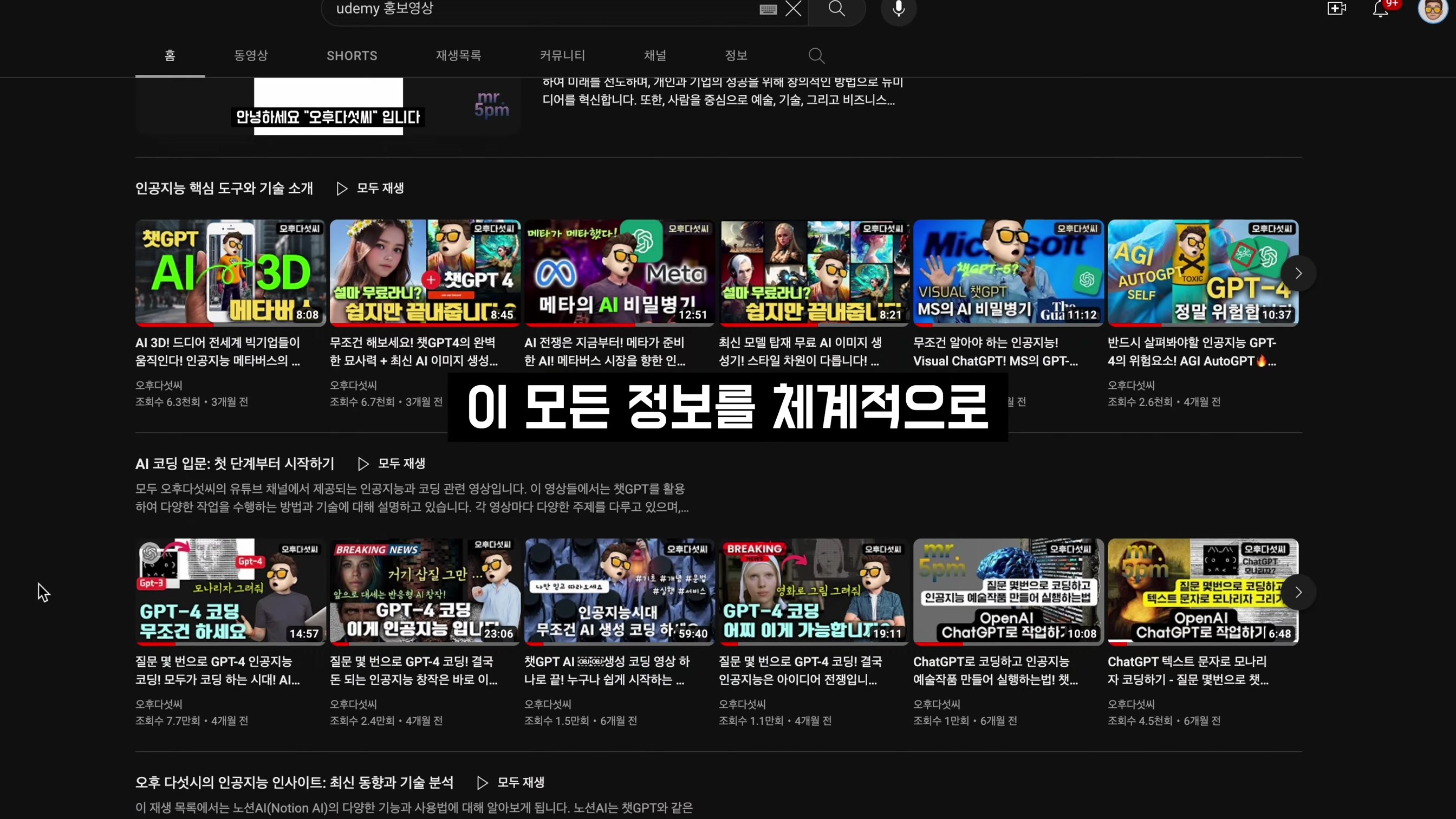Open the create video icon
Screen dimensions: 1456x819
(1337, 9)
